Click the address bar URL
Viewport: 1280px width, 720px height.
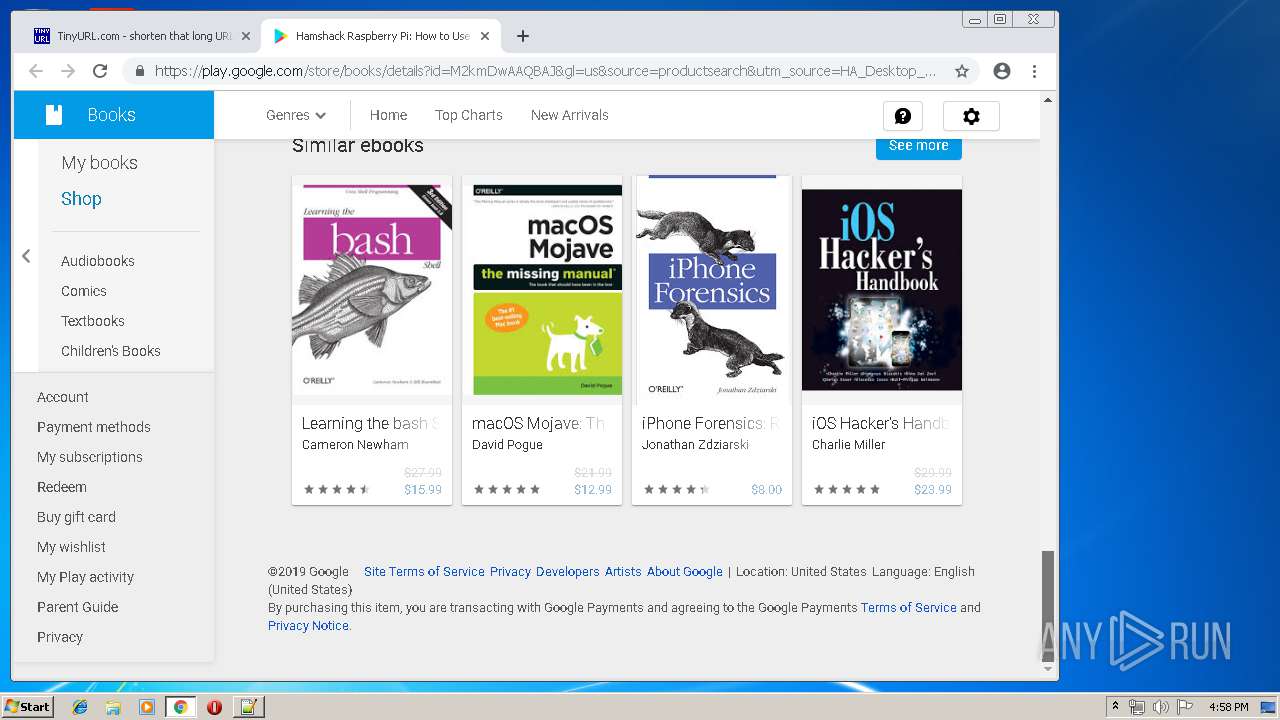coord(545,71)
